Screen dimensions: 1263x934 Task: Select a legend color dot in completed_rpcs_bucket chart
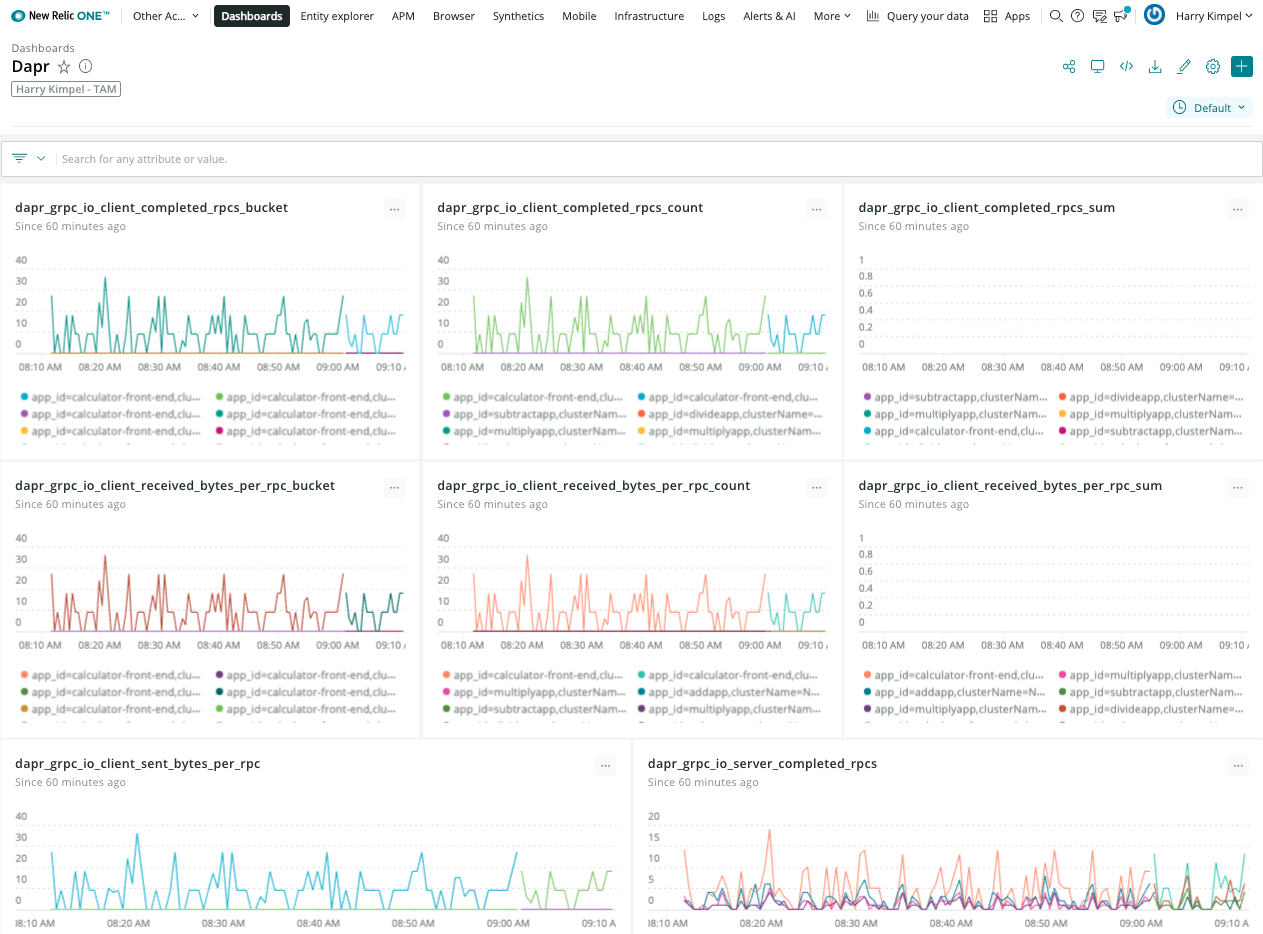click(x=23, y=398)
